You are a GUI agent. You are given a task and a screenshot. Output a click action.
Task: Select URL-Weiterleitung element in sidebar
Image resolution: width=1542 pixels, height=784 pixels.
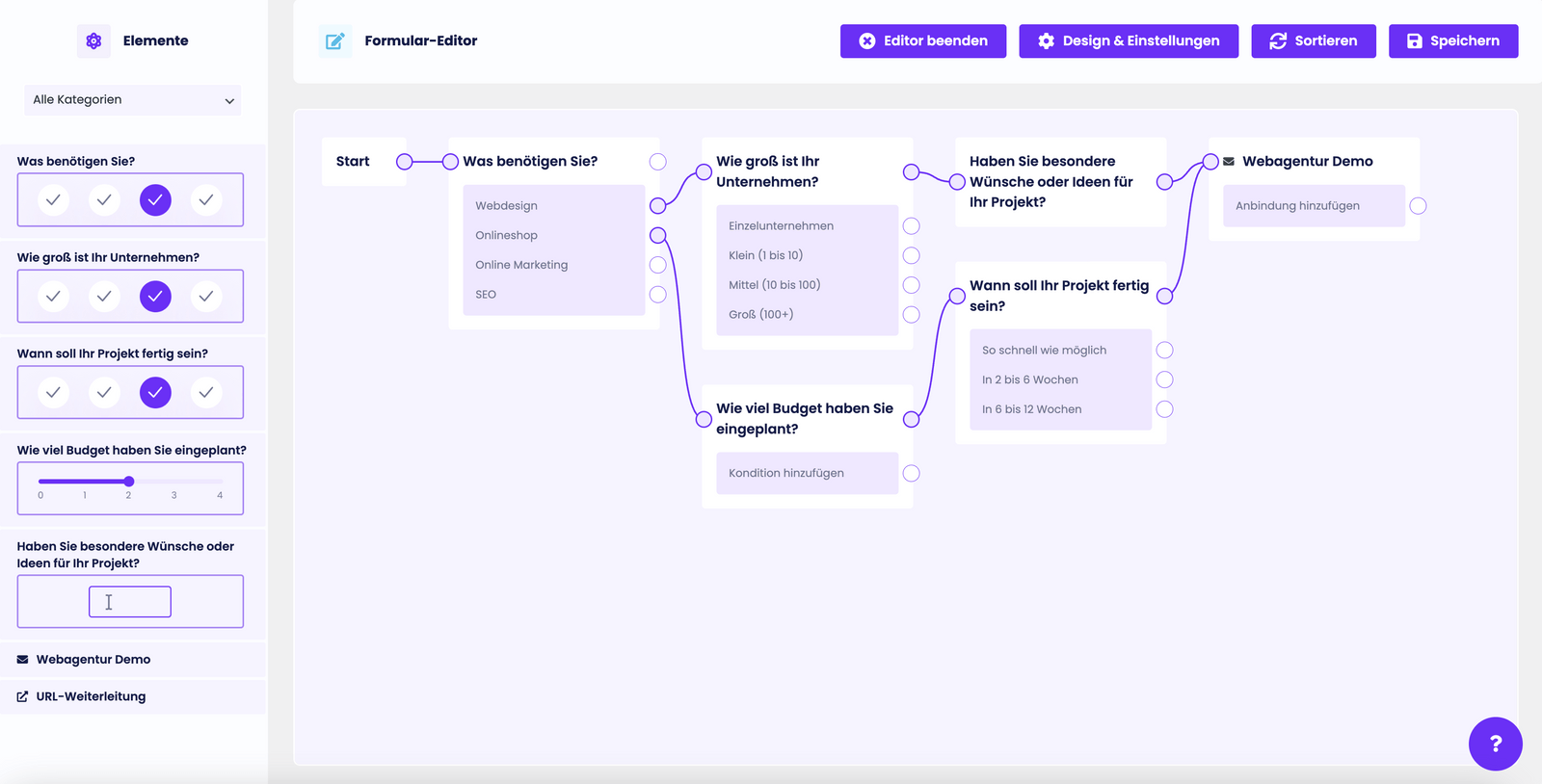click(92, 696)
